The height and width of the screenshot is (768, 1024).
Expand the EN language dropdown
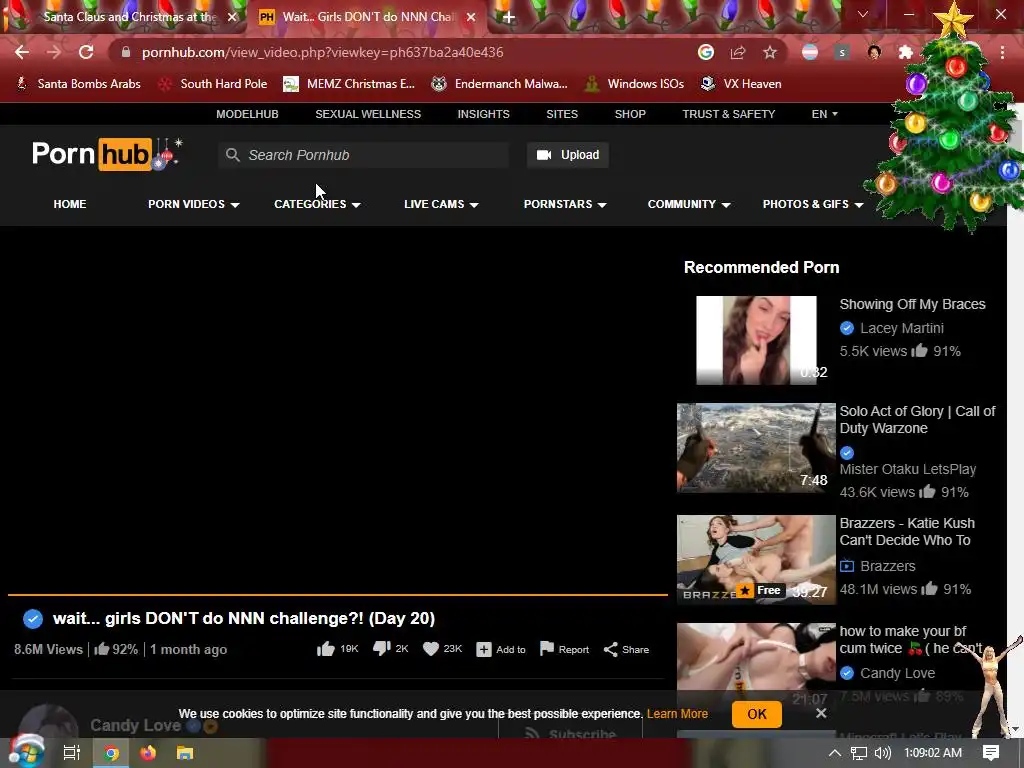824,114
